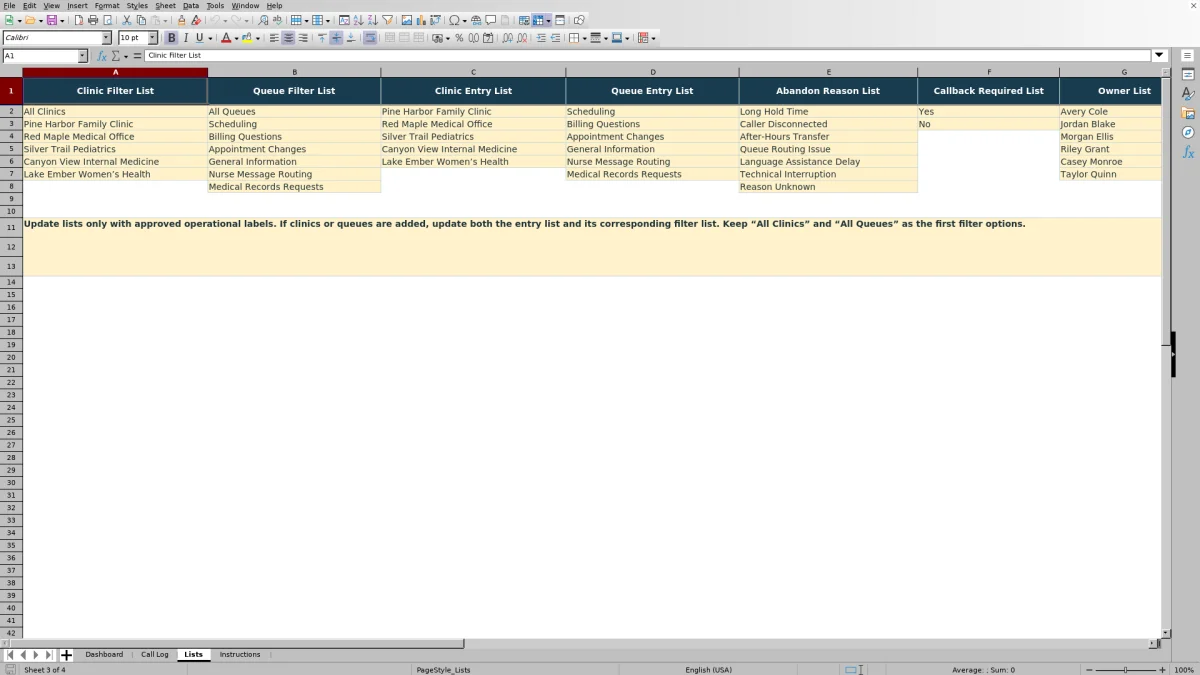Click the Align Right icon
1200x675 pixels.
pyautogui.click(x=303, y=38)
